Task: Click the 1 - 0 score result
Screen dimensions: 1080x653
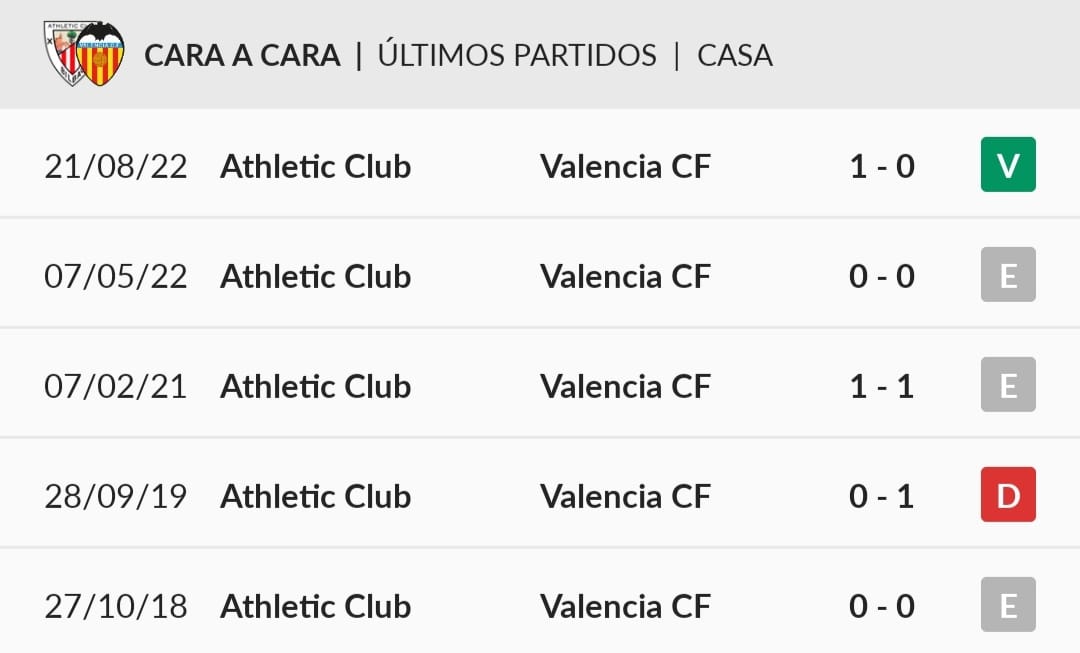Action: point(882,166)
